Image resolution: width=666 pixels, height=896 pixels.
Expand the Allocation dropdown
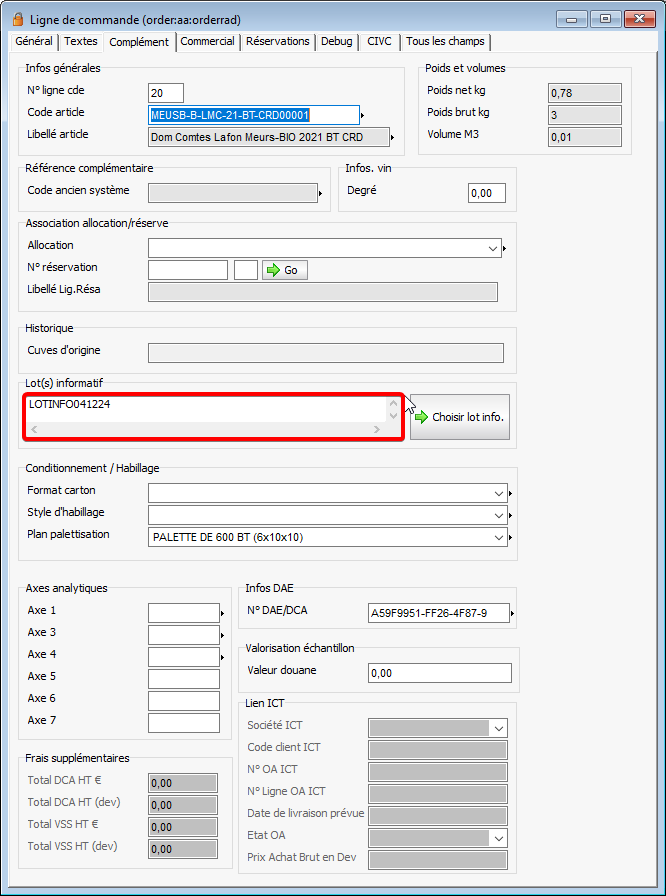[x=493, y=248]
